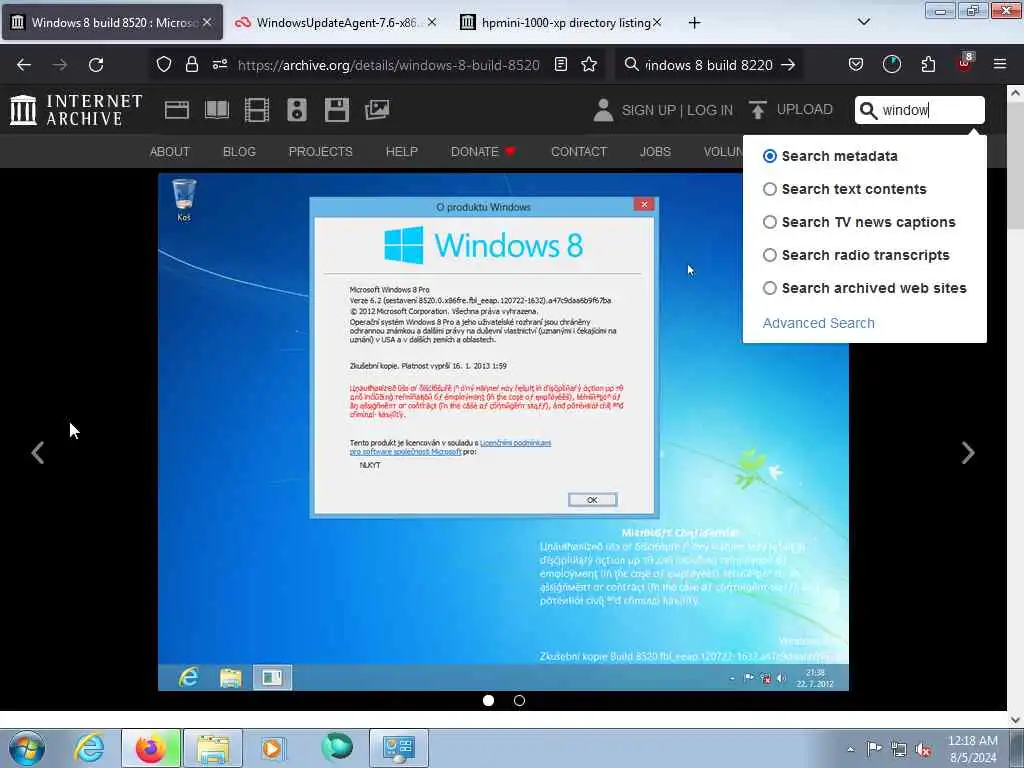Open the Internet Archive web icon
The image size is (1024, 768).
[x=176, y=110]
